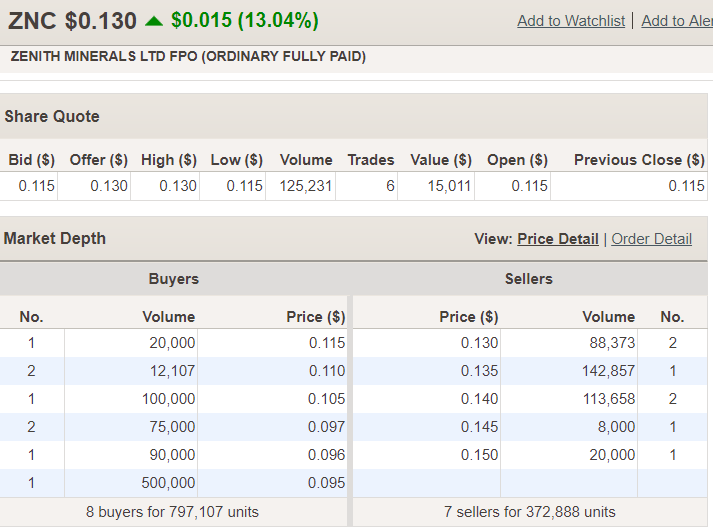Click the green up-arrow price change icon
Viewport: 713px width, 530px height.
tap(154, 21)
